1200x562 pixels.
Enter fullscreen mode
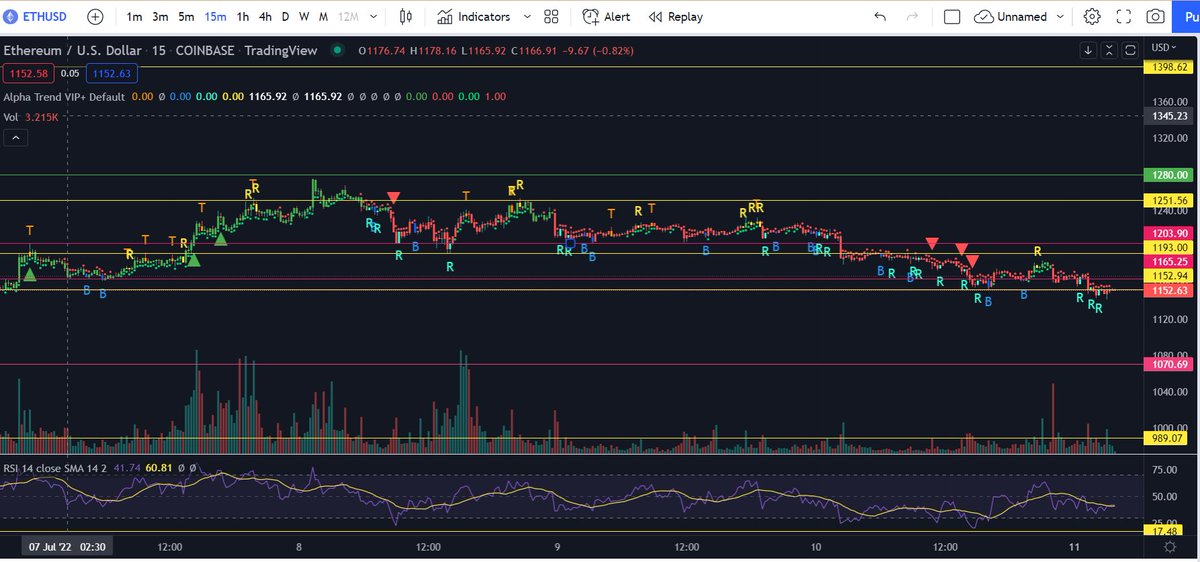point(1123,17)
